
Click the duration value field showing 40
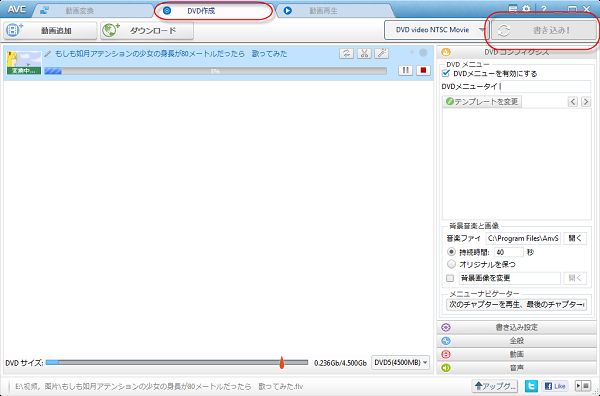tap(509, 253)
